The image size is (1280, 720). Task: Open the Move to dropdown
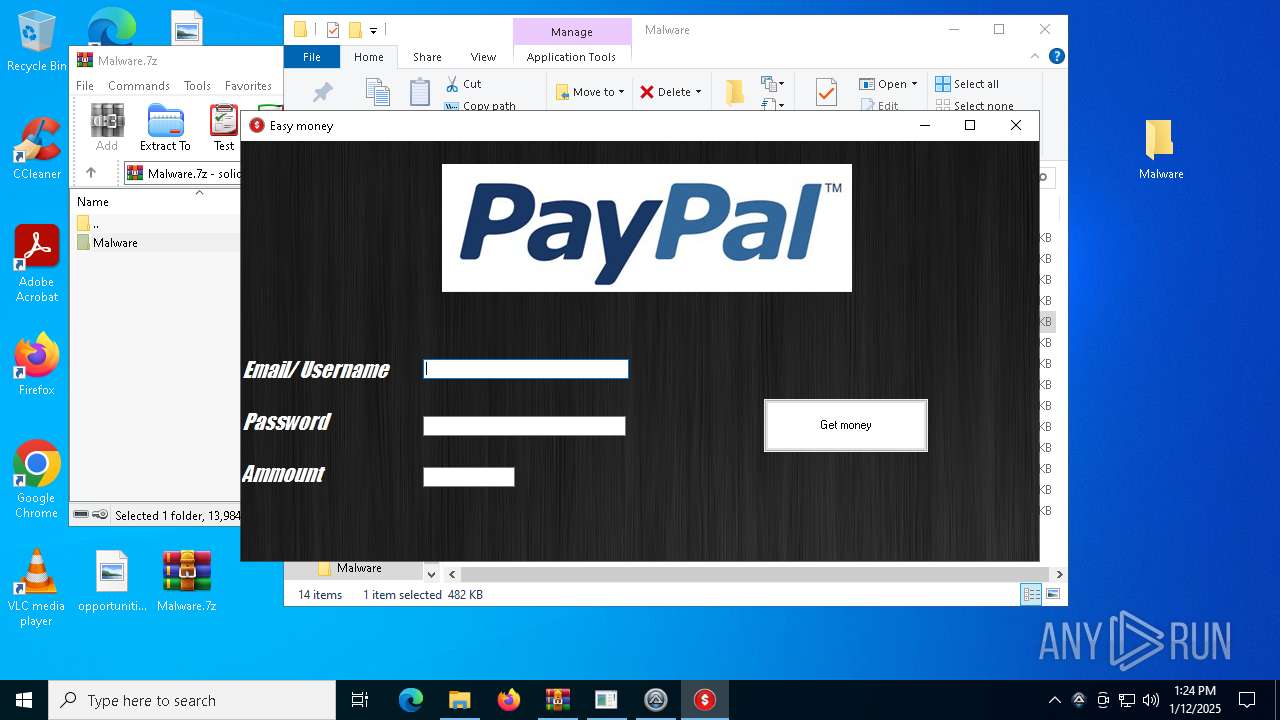click(x=591, y=92)
